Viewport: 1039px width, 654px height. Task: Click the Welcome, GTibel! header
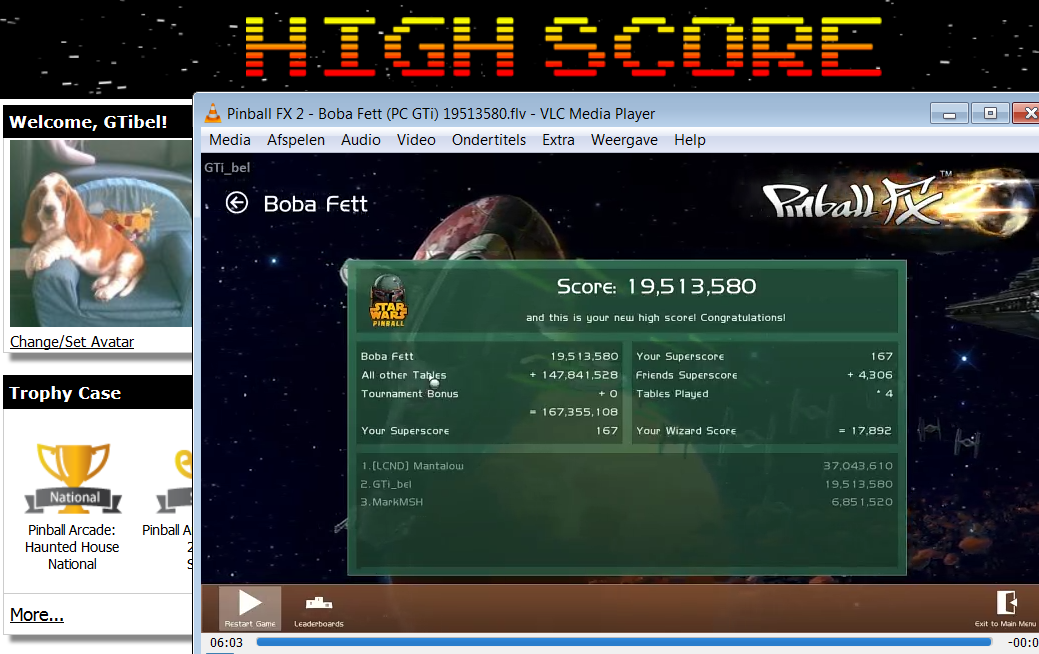88,122
